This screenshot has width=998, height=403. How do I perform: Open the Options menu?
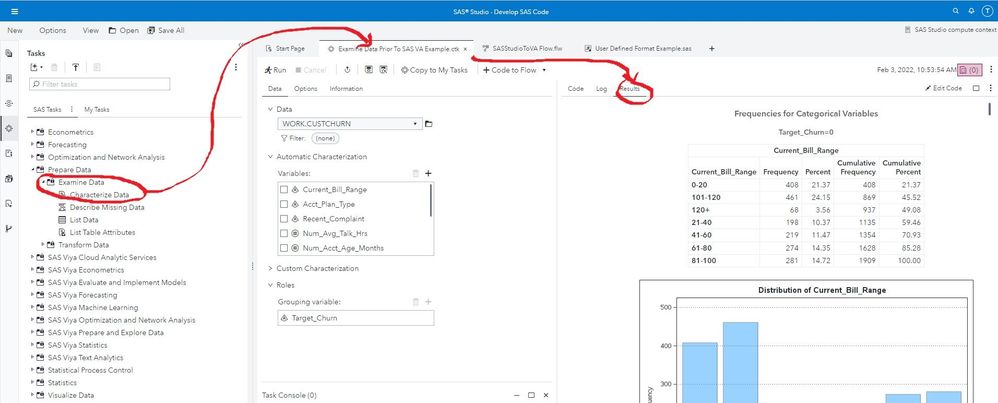coord(52,30)
